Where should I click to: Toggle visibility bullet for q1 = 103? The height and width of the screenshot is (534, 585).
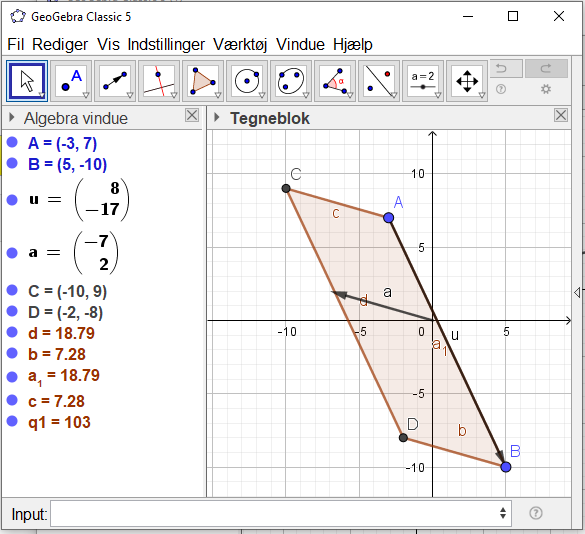12,421
